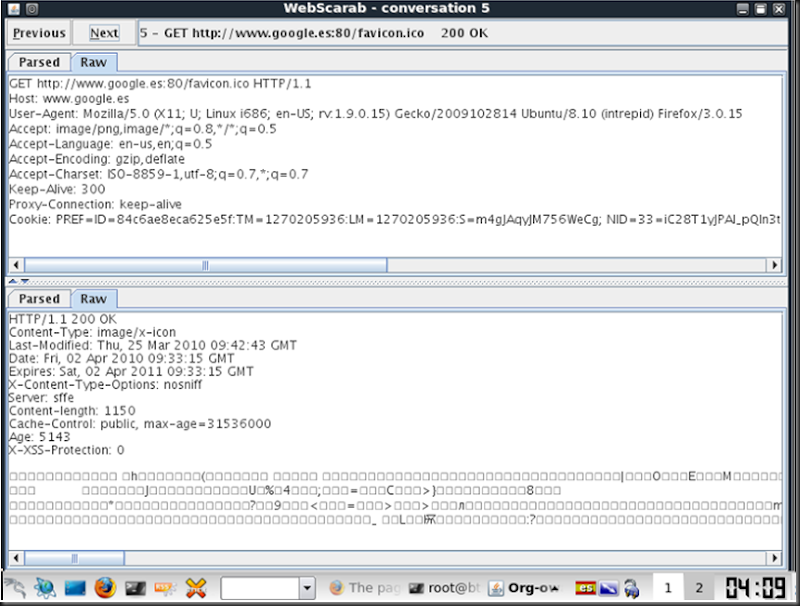The width and height of the screenshot is (800, 606).
Task: Select the request pane Raw tab
Action: [x=94, y=62]
